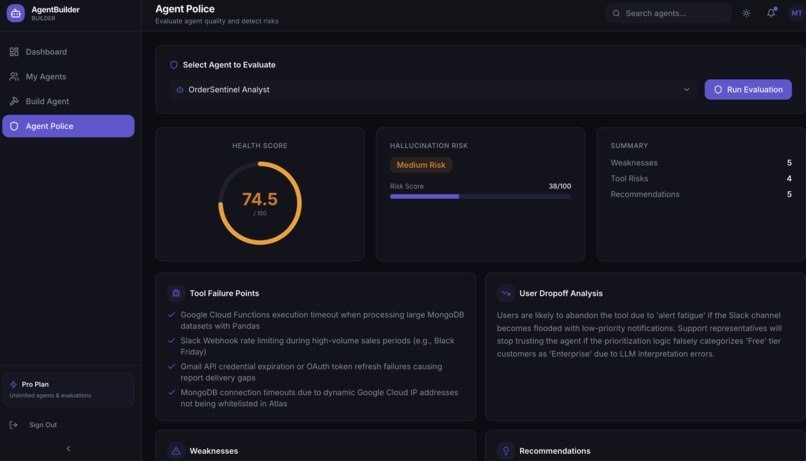806x461 pixels.
Task: Select Agent Police nav item
Action: tap(68, 126)
